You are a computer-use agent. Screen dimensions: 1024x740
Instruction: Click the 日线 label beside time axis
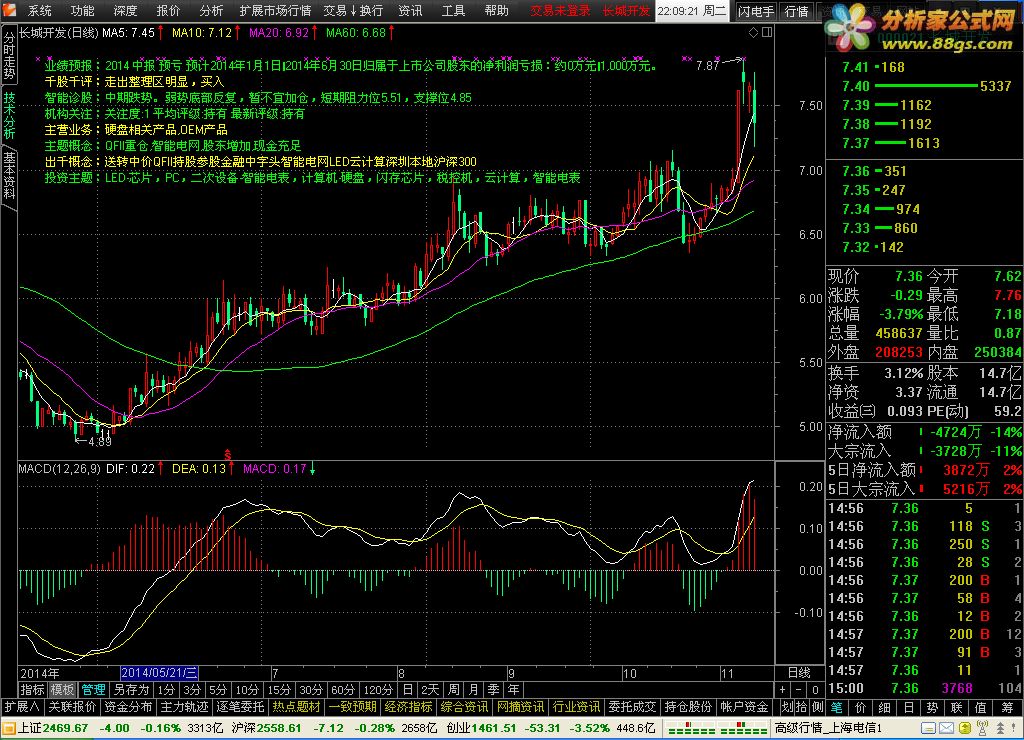pos(799,673)
